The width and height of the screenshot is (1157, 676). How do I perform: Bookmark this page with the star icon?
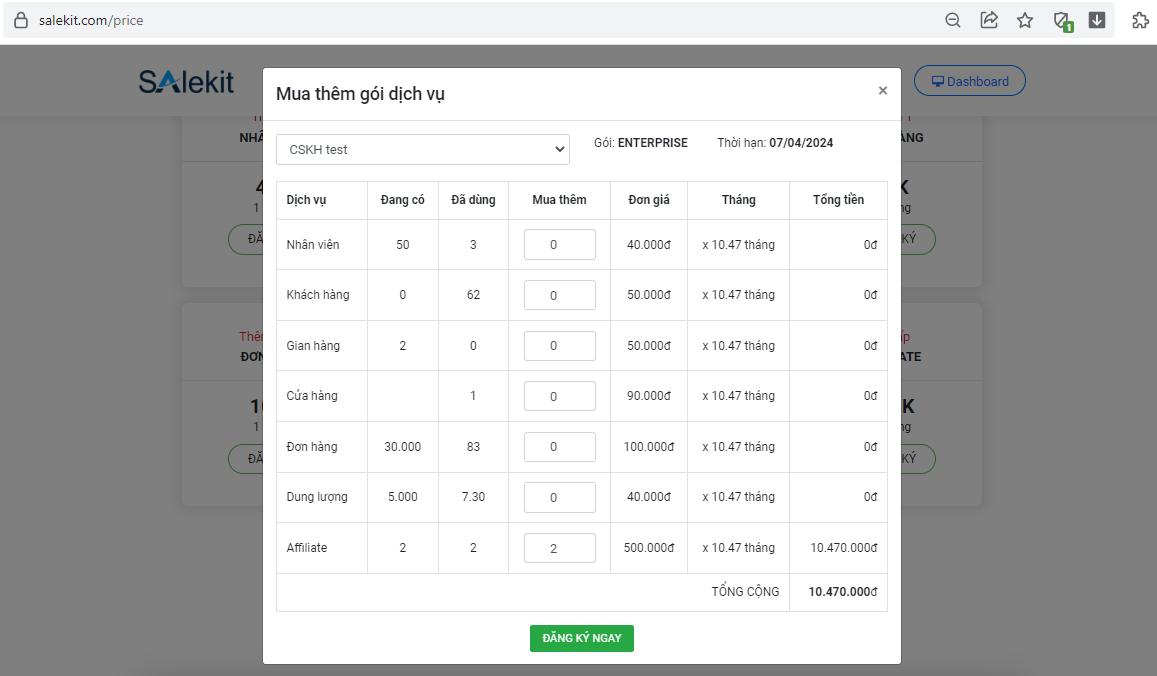coord(1025,20)
